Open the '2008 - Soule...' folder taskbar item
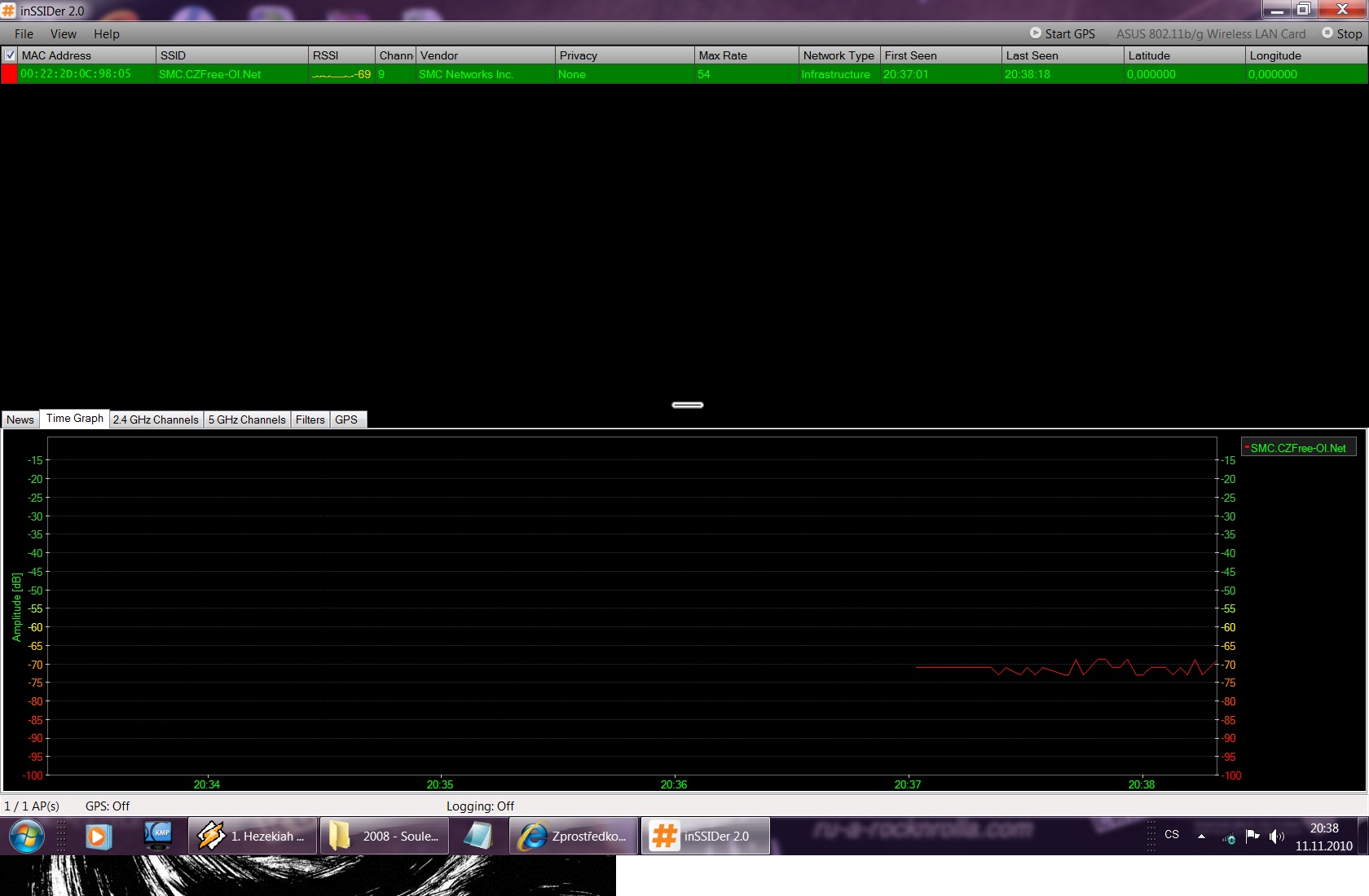The width and height of the screenshot is (1369, 896). pyautogui.click(x=385, y=836)
